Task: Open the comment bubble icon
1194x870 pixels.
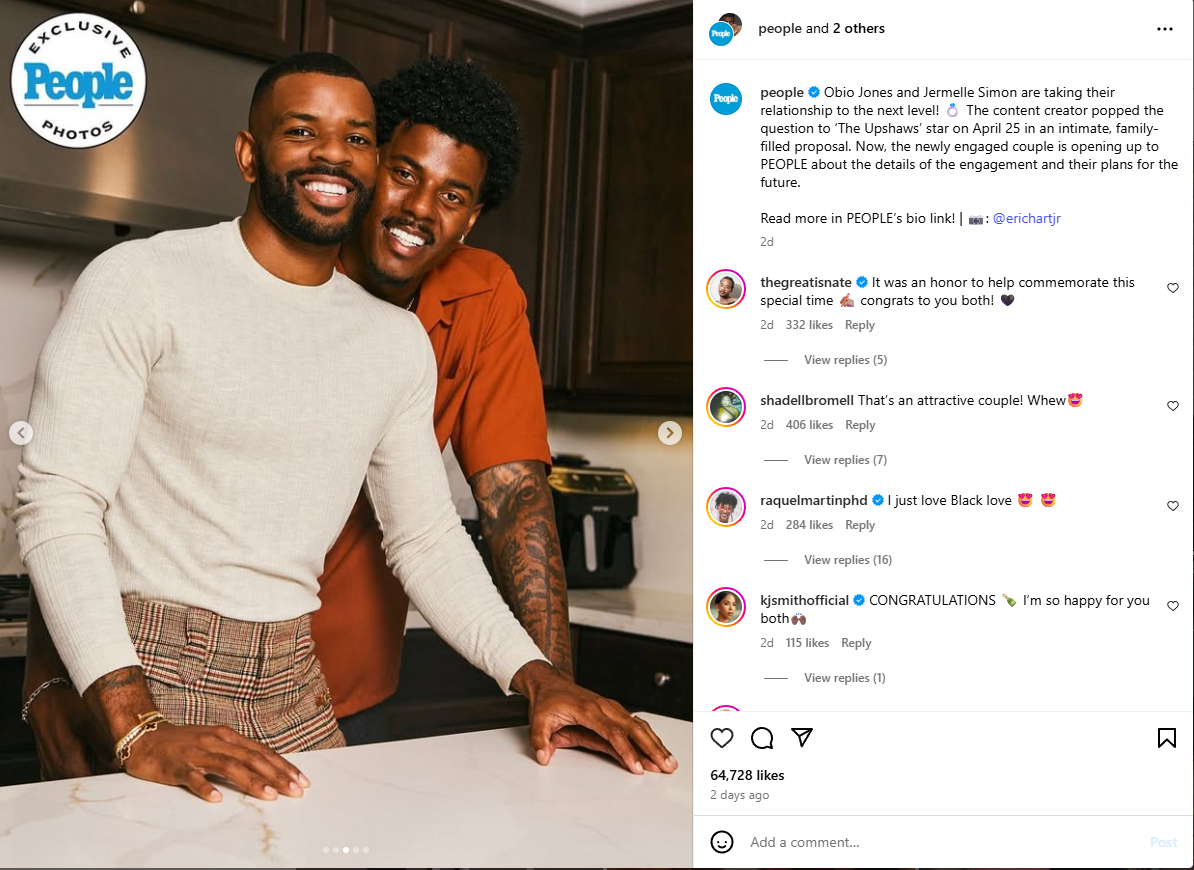Action: pyautogui.click(x=761, y=738)
